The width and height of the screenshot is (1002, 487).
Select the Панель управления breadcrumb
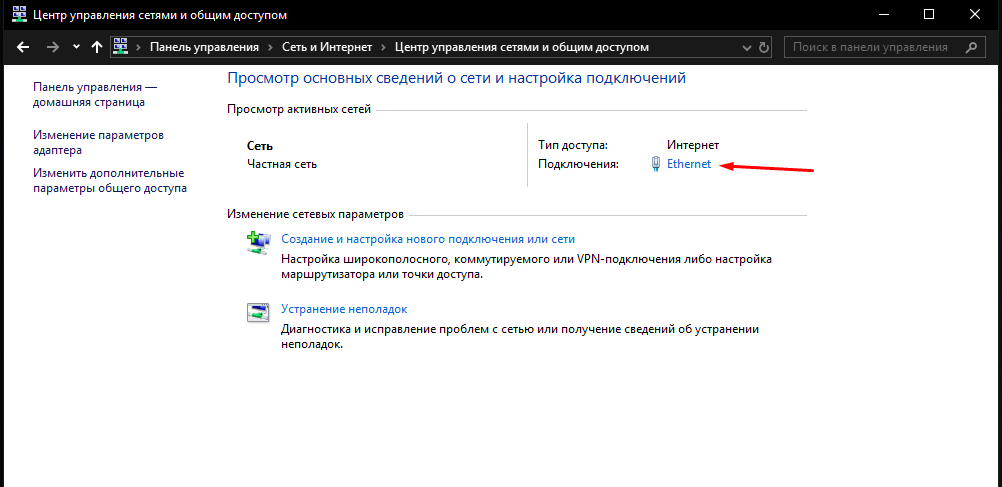click(x=204, y=47)
